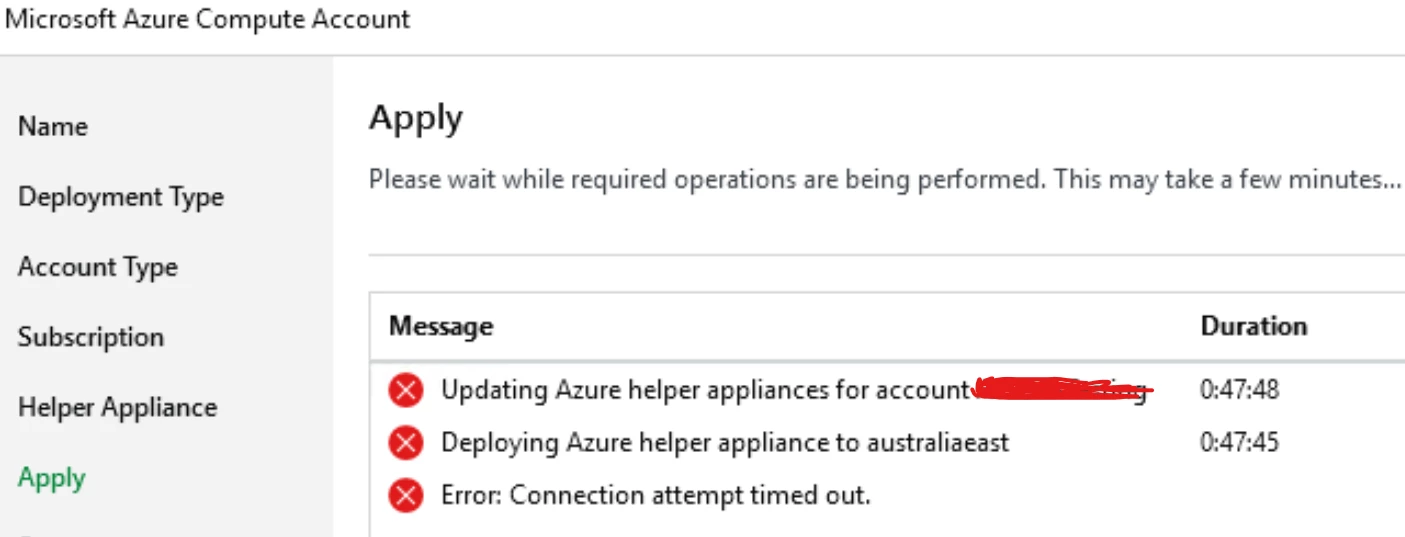Click error icon beside Deploying Azure helper appliance
Viewport: 1405px width, 537px height.
coord(405,442)
